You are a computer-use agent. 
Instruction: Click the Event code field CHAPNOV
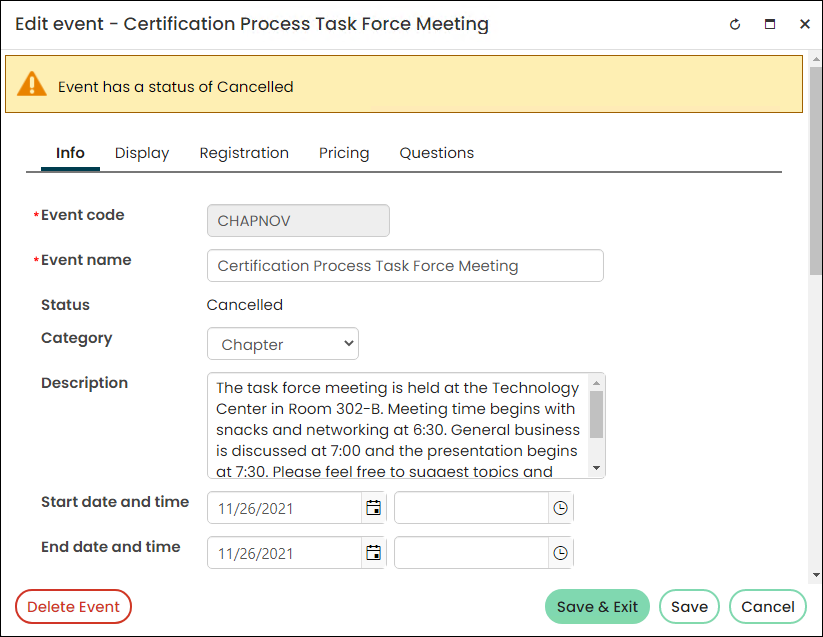click(298, 221)
